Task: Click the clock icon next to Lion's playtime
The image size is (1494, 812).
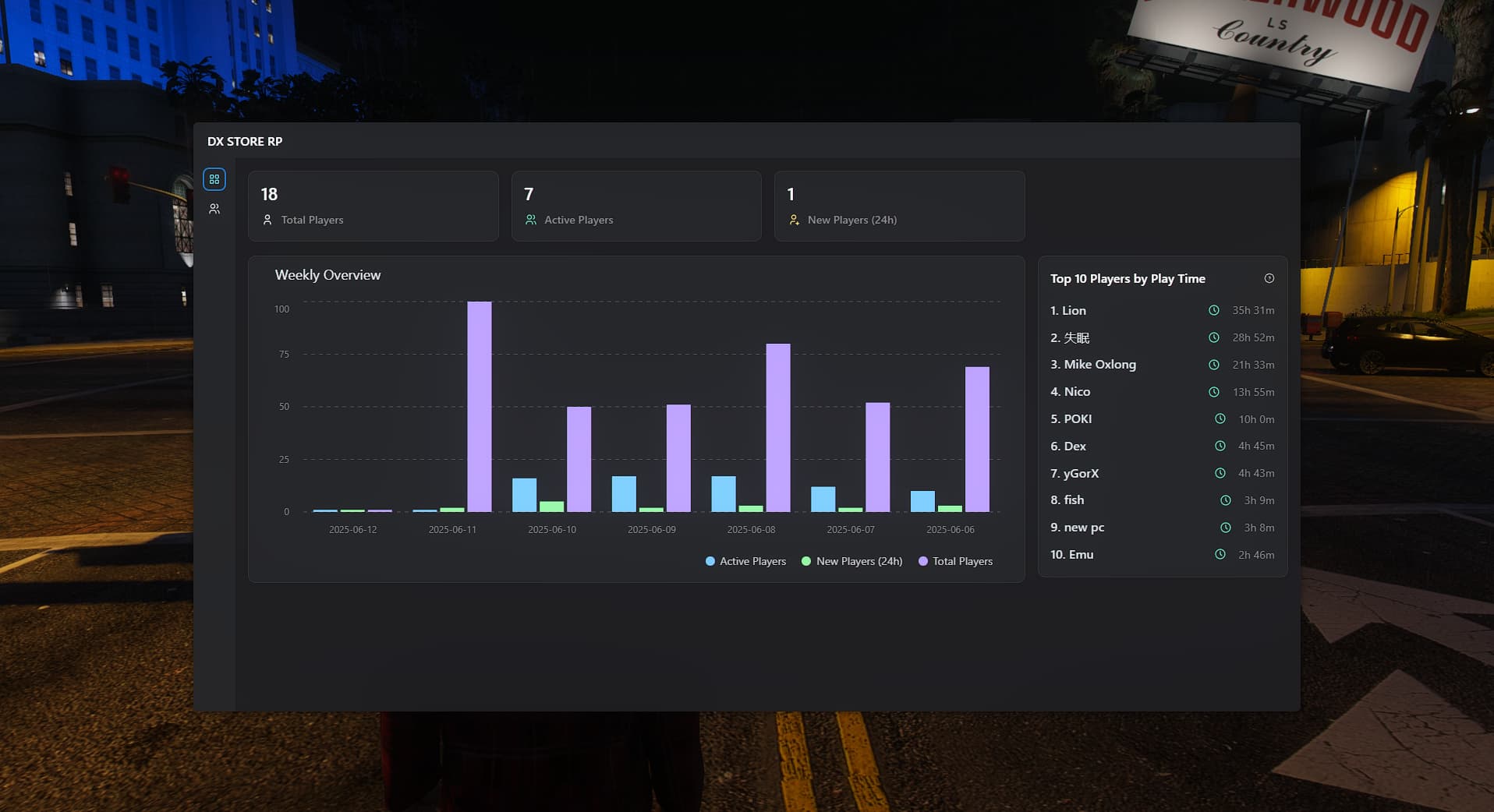Action: 1213,310
